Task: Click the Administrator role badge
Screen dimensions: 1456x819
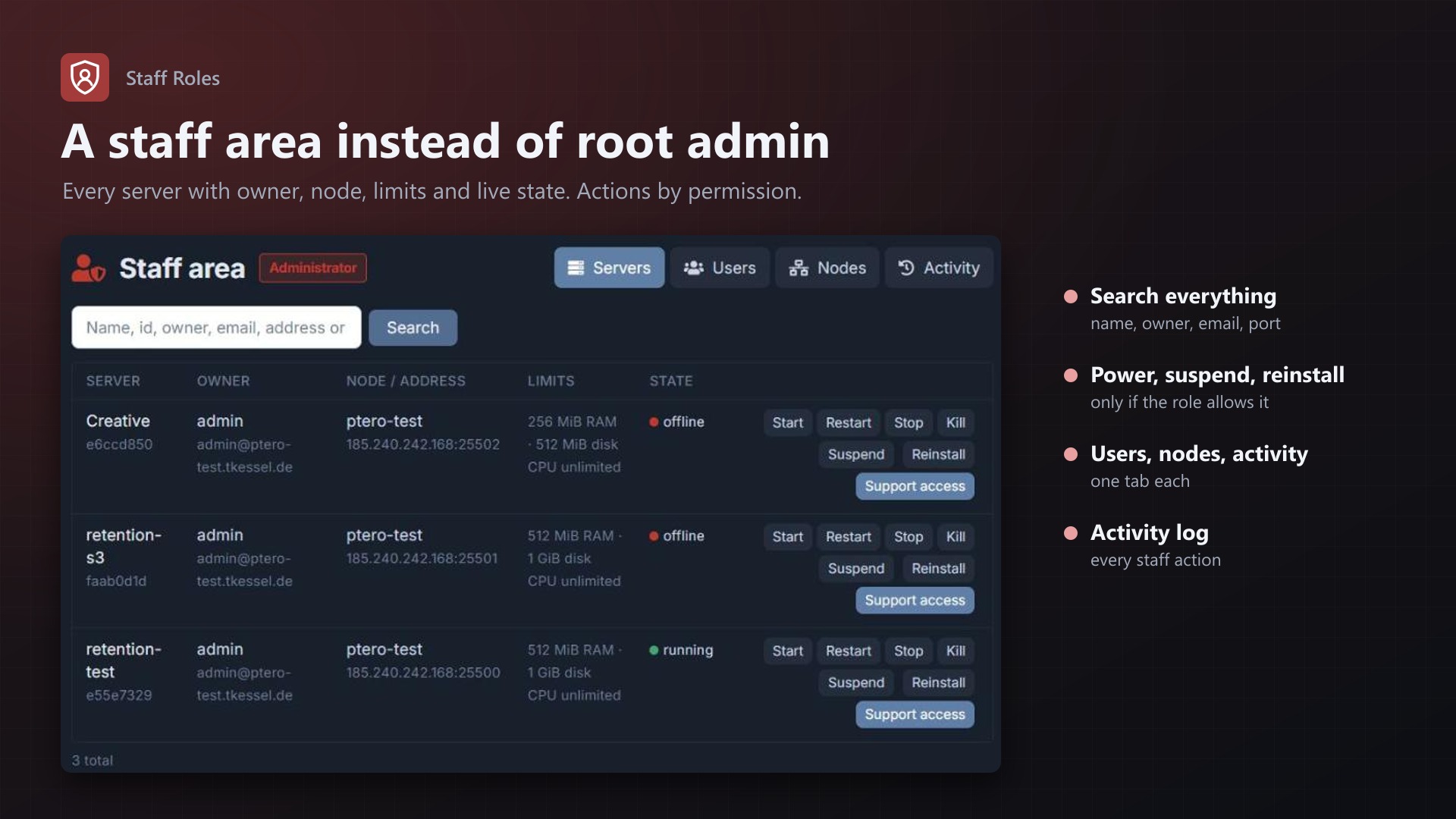Action: pyautogui.click(x=313, y=268)
